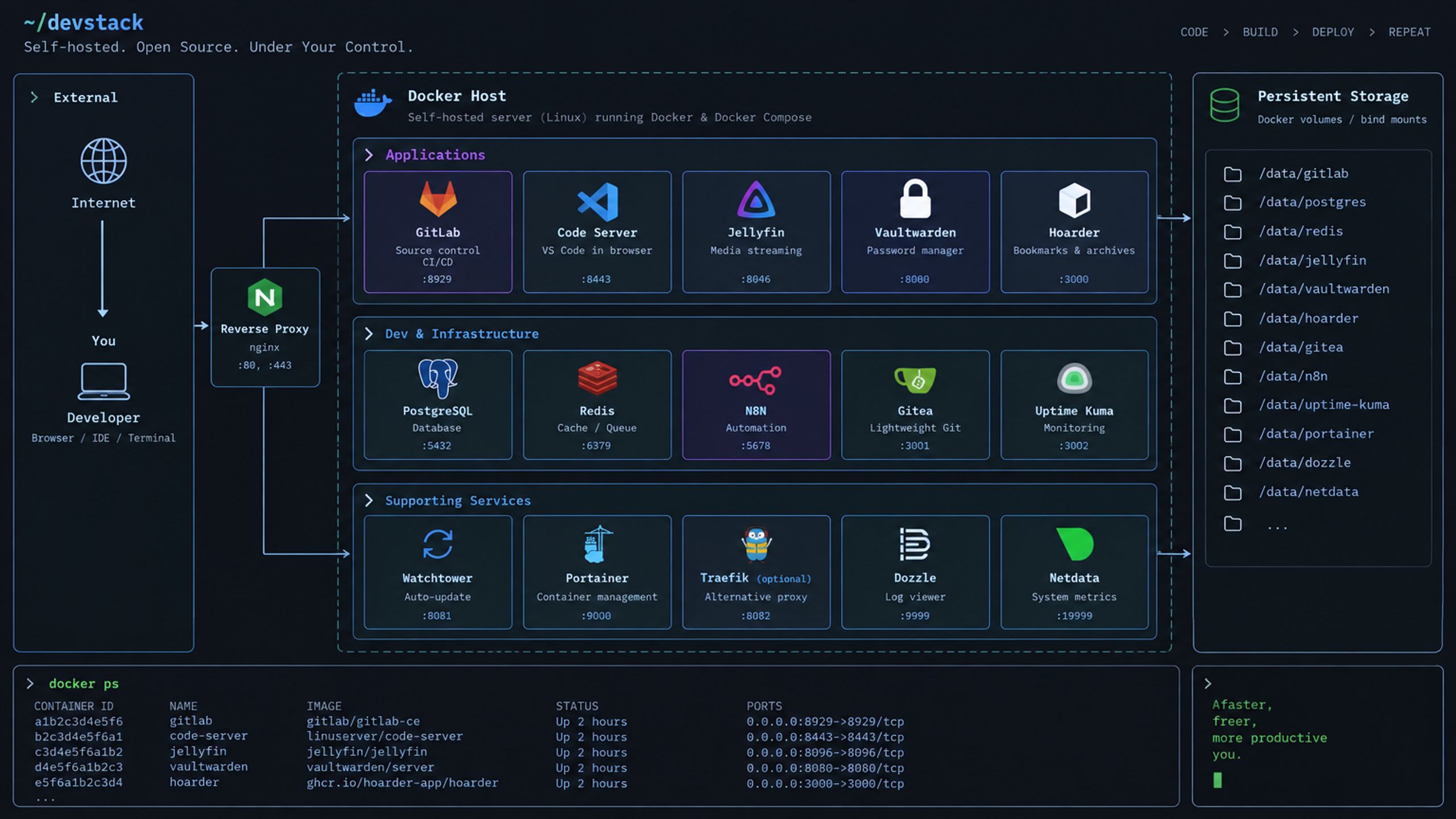Viewport: 1456px width, 819px height.
Task: Click the gitlab/gitlab-ce image entry
Action: [363, 721]
